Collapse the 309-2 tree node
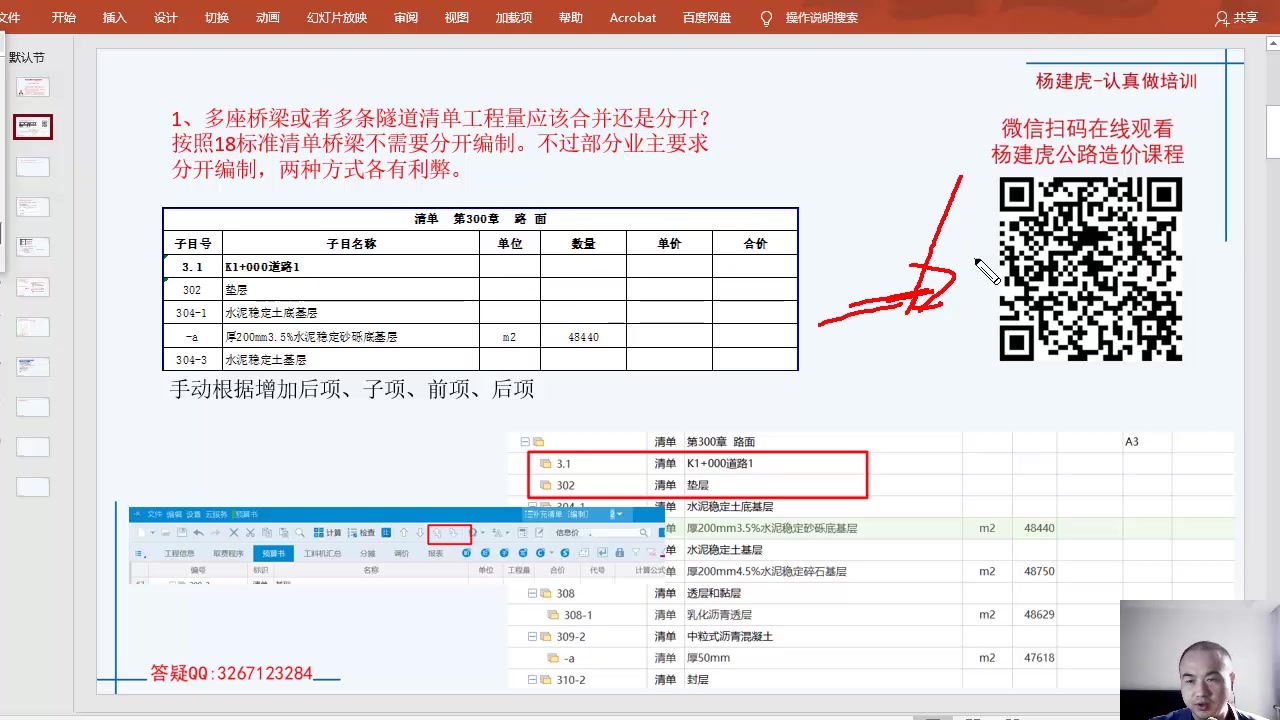1280x720 pixels. 533,636
